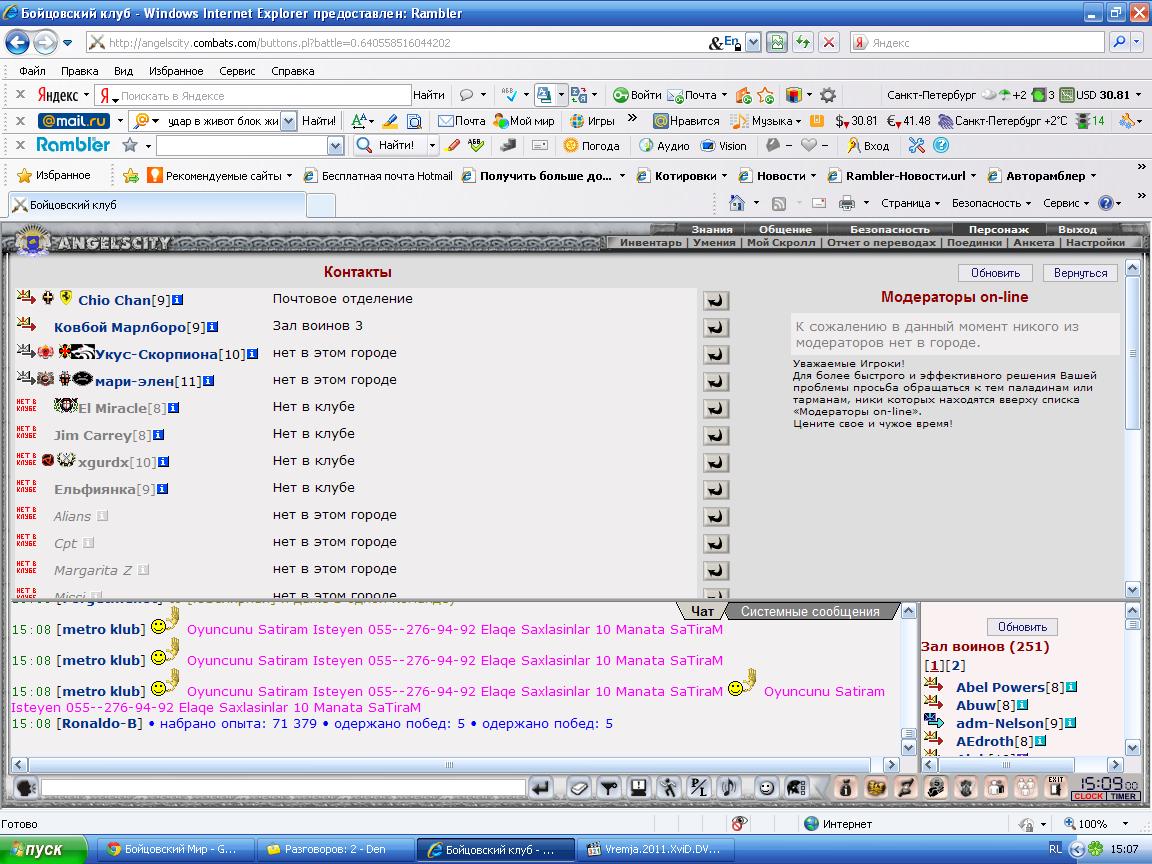Expand the Новости favorites dropdown
This screenshot has width=1152, height=864.
[x=813, y=176]
